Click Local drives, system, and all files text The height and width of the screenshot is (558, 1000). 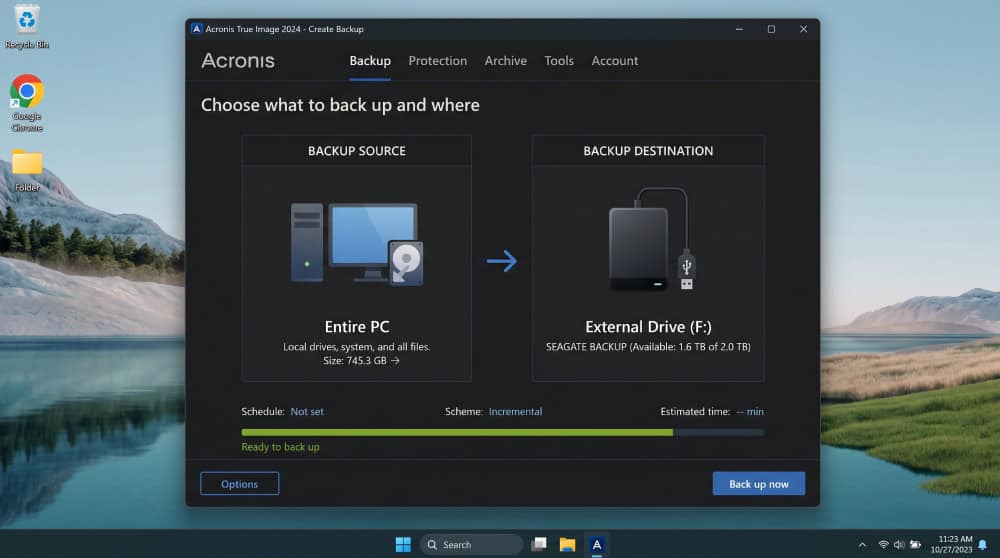357,347
